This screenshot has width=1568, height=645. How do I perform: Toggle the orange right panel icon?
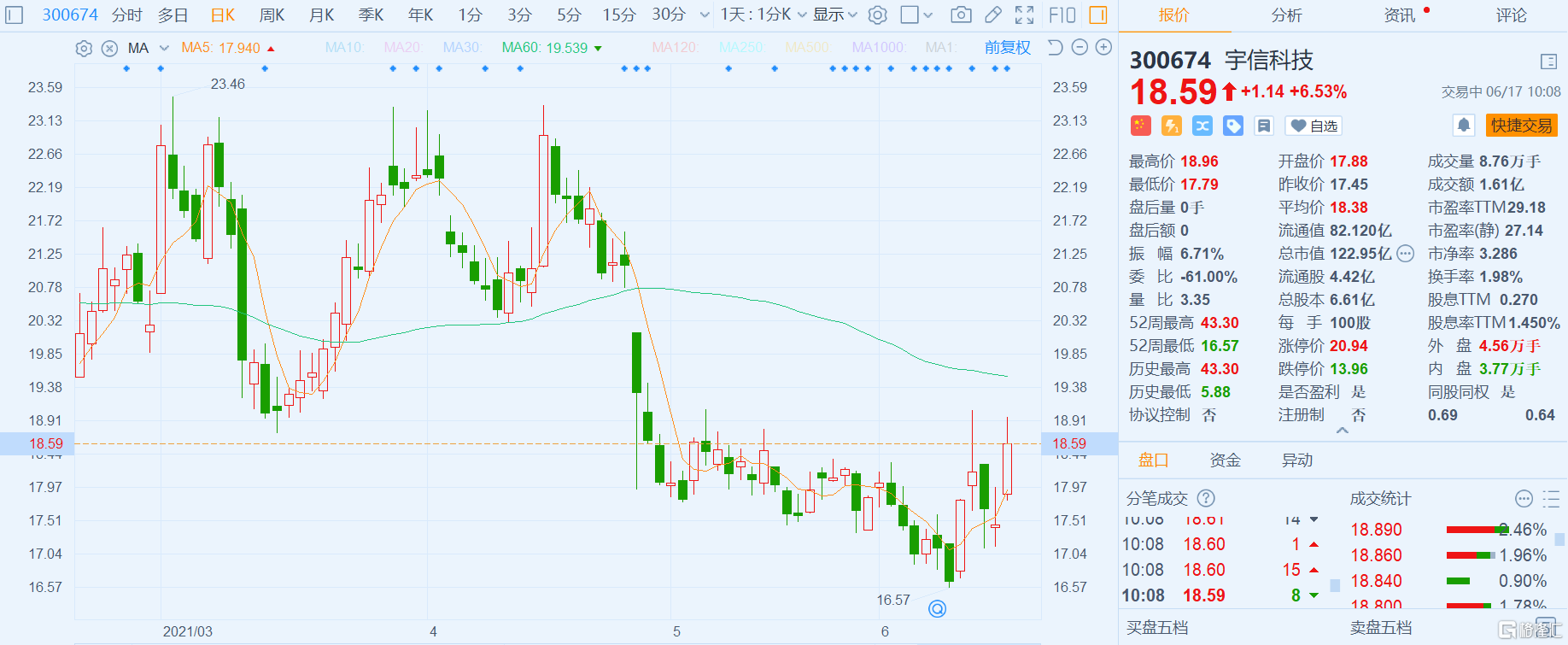coord(1098,15)
